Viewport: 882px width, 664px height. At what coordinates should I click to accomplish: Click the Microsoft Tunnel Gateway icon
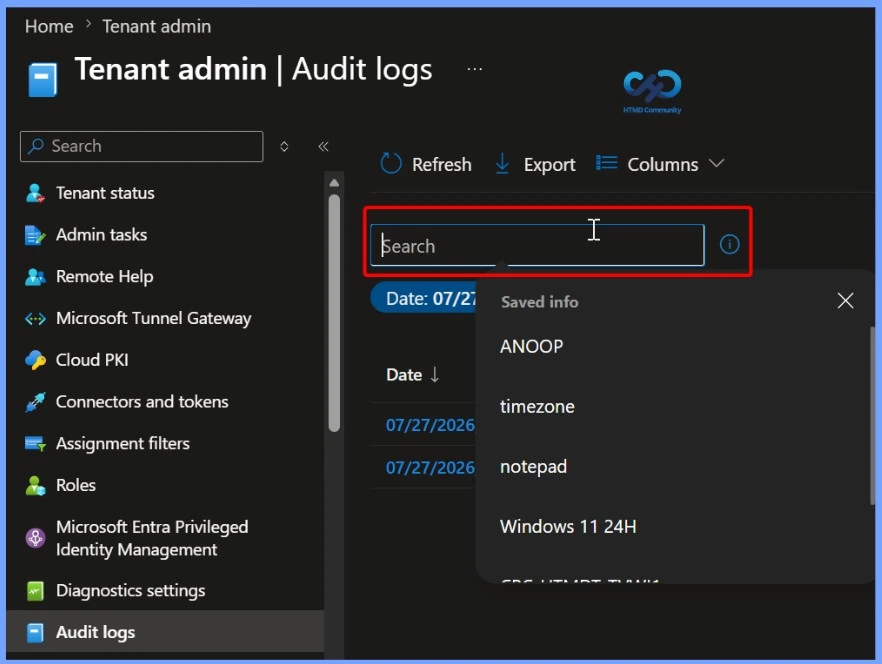click(x=35, y=318)
